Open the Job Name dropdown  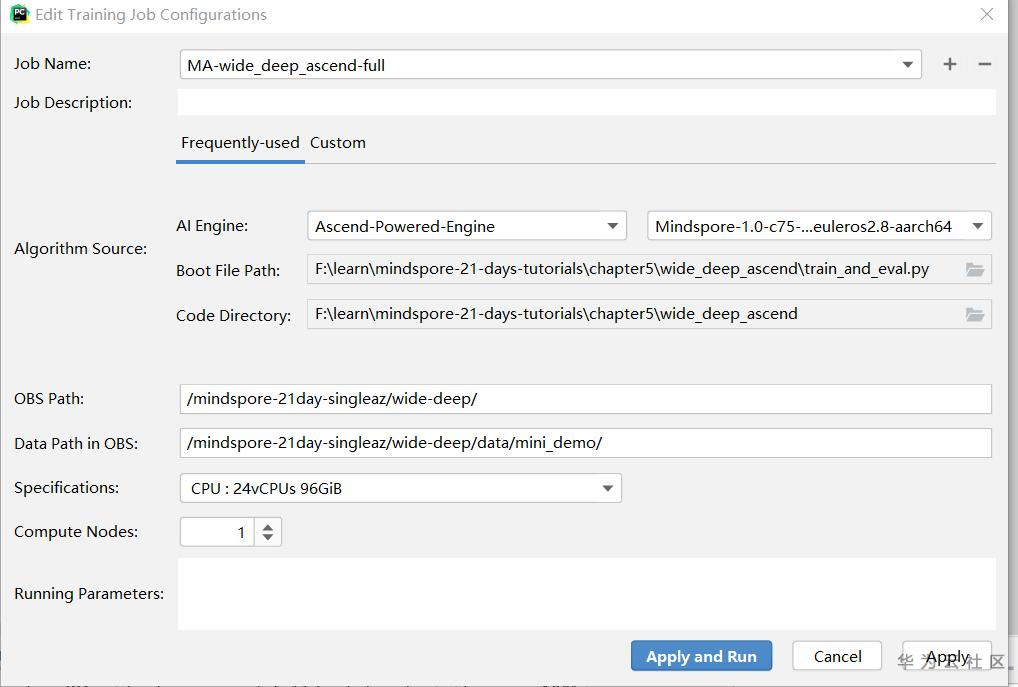(x=907, y=65)
